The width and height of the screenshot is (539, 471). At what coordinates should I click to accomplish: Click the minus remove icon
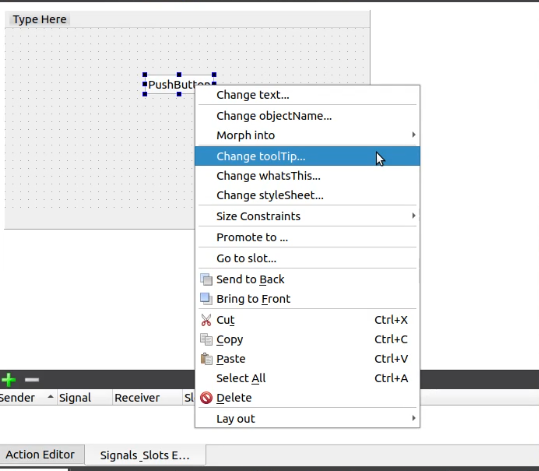coord(32,380)
